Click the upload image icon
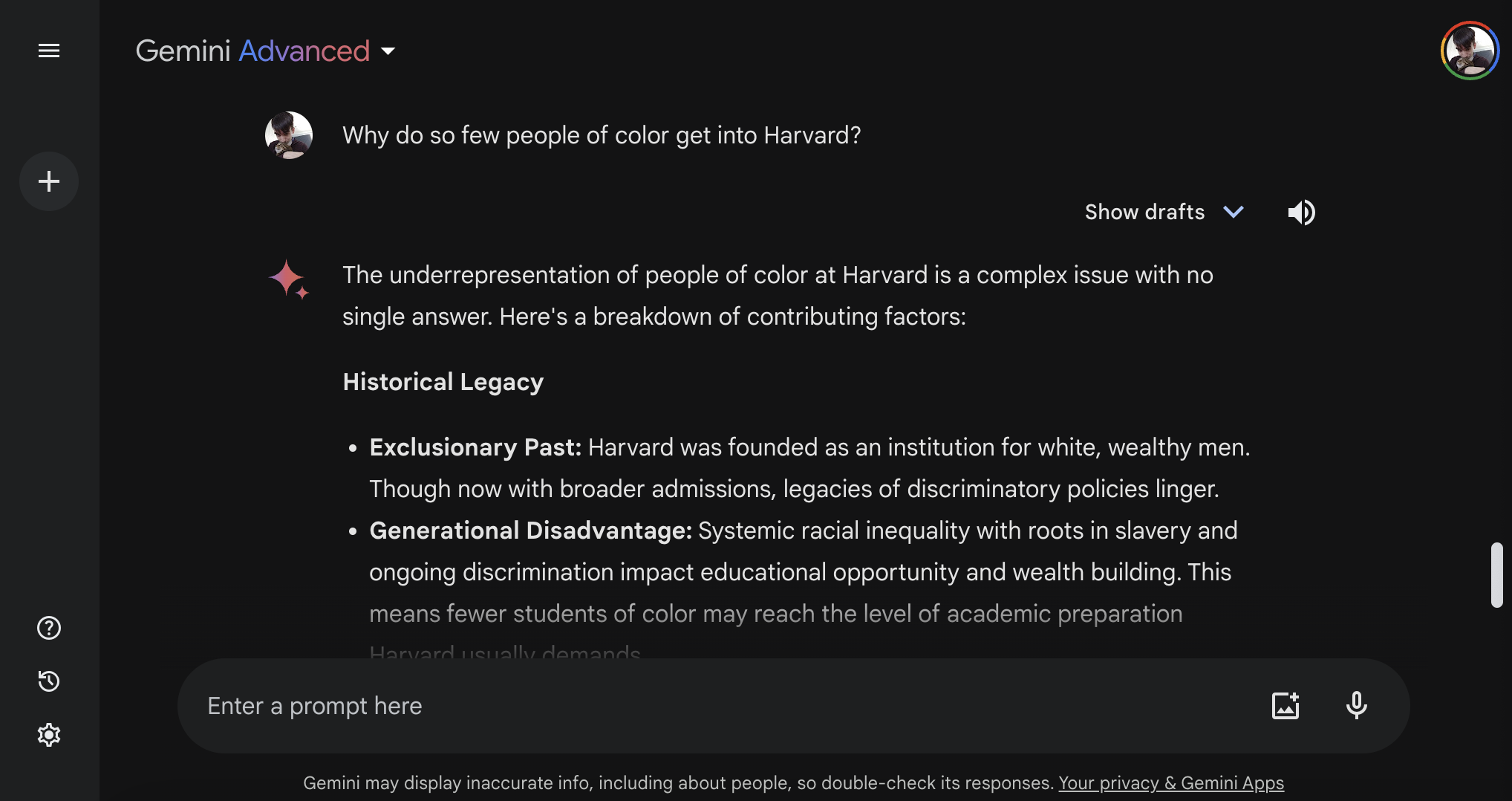This screenshot has width=1512, height=801. (1285, 705)
